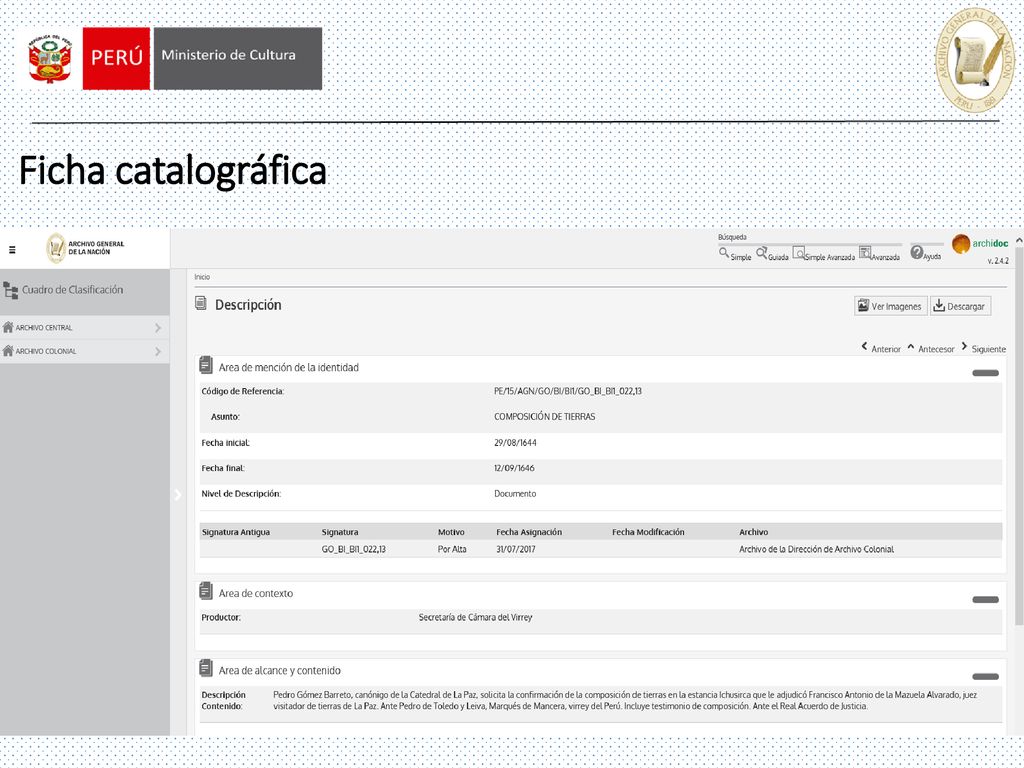This screenshot has height=768, width=1024.
Task: Click the Area de alcance y contenido icon
Action: point(206,668)
